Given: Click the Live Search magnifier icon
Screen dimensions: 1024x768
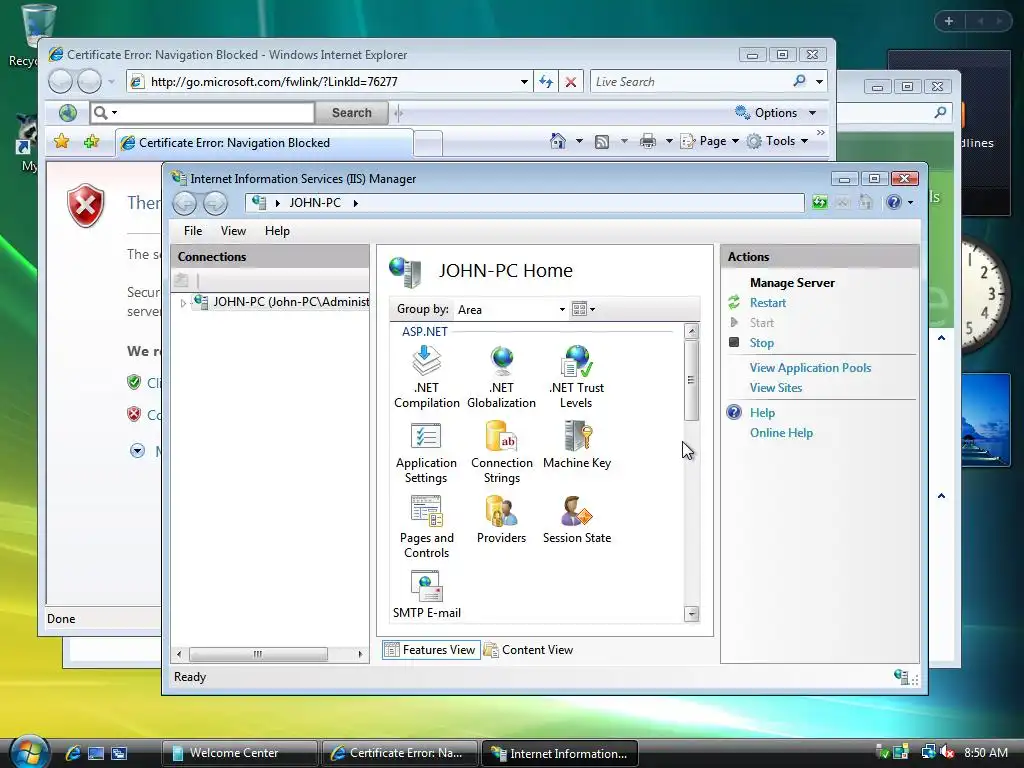Looking at the screenshot, I should coord(799,81).
